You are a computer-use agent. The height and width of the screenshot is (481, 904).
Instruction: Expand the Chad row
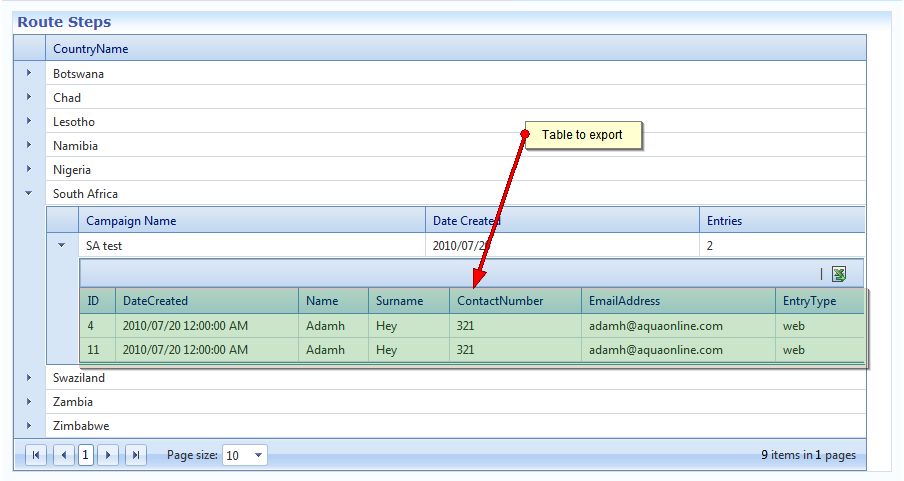coord(29,97)
